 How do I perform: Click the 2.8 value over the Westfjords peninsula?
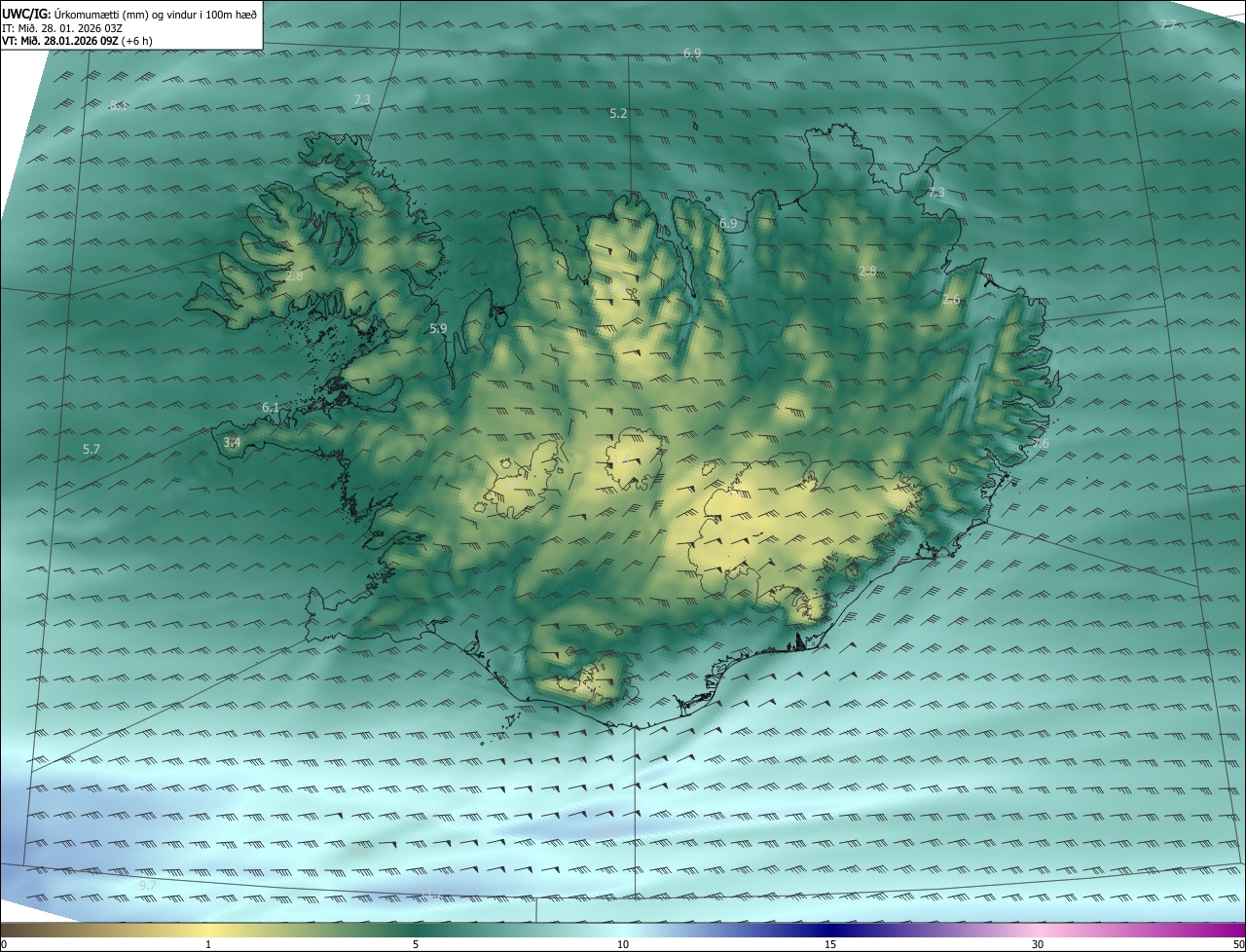coord(294,276)
